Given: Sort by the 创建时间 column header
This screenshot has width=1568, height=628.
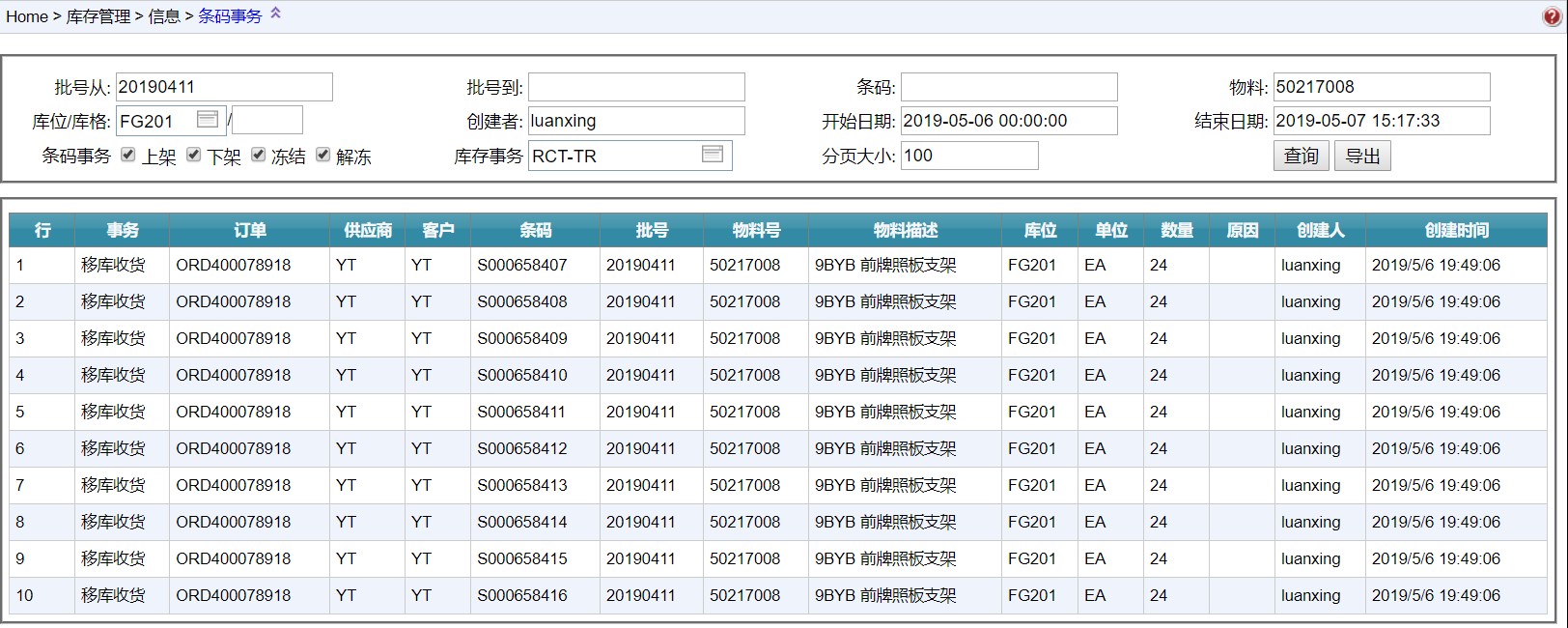Looking at the screenshot, I should click(1456, 230).
